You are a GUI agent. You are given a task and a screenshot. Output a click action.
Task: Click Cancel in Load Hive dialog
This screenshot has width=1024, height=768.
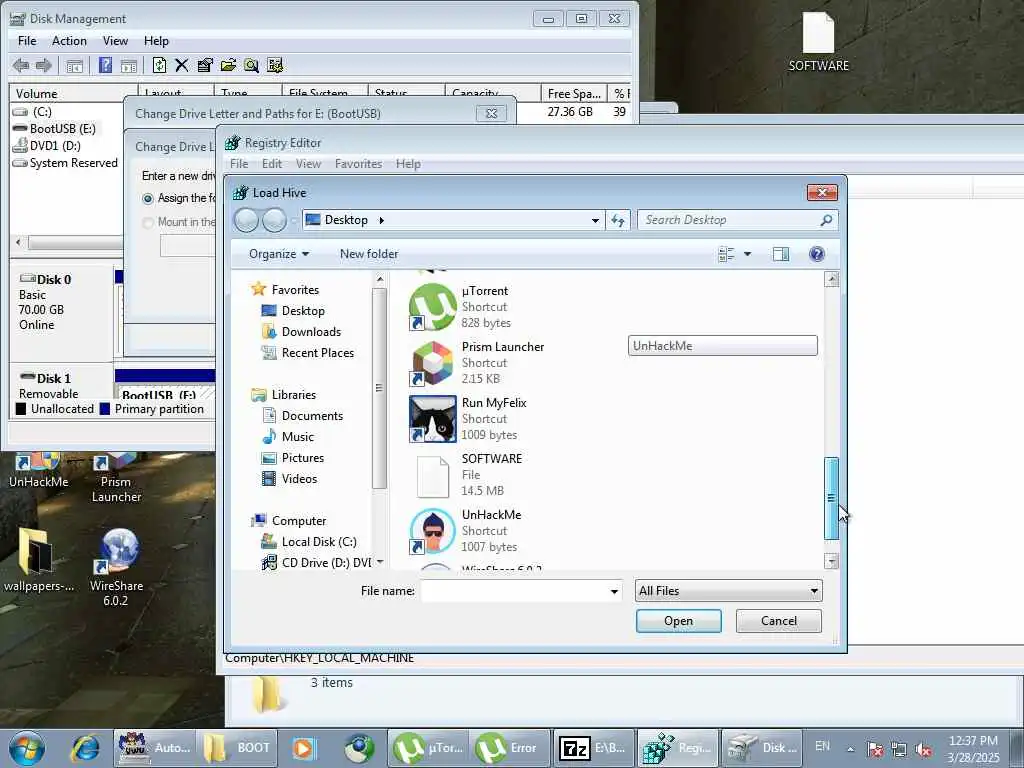coord(778,621)
